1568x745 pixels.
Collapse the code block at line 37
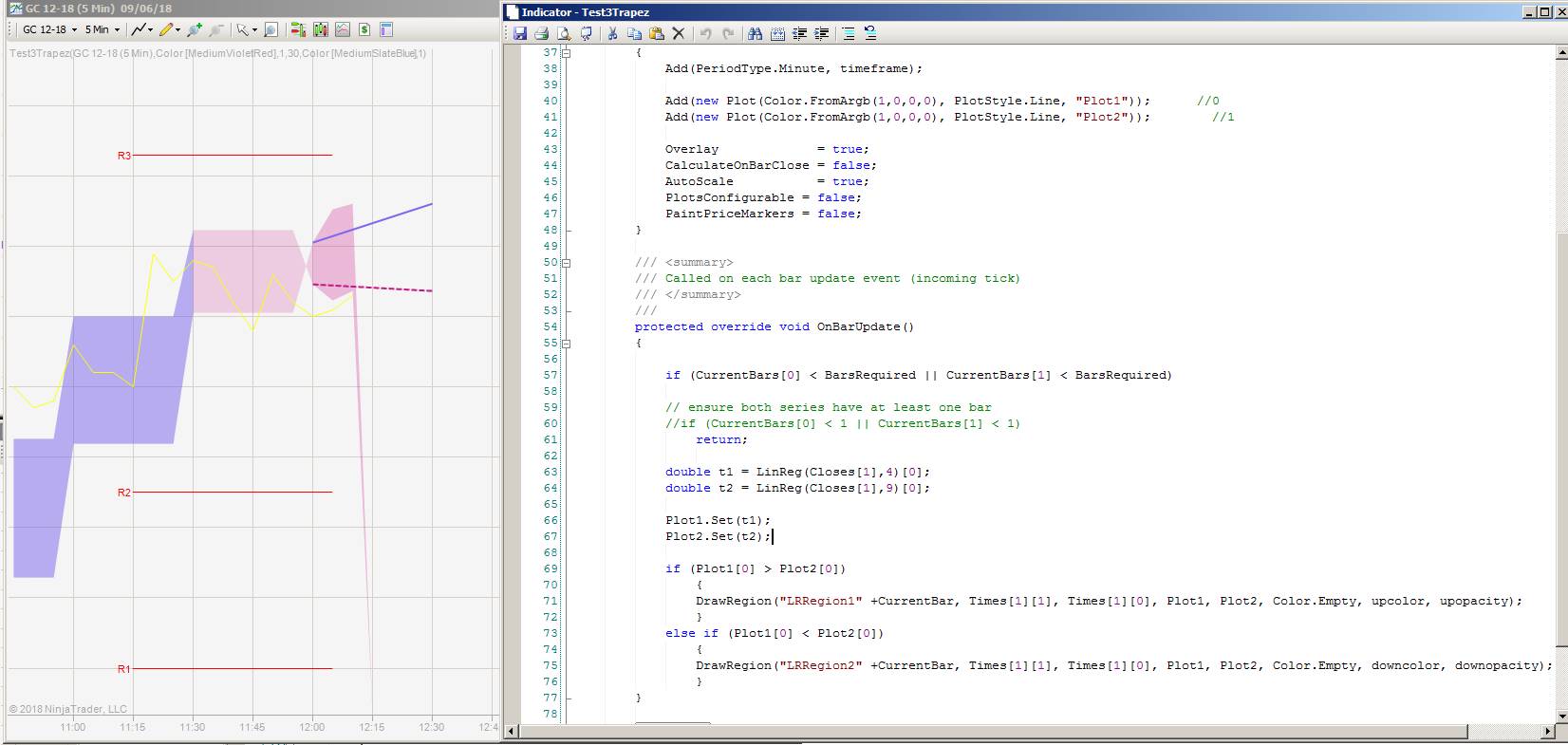[567, 52]
